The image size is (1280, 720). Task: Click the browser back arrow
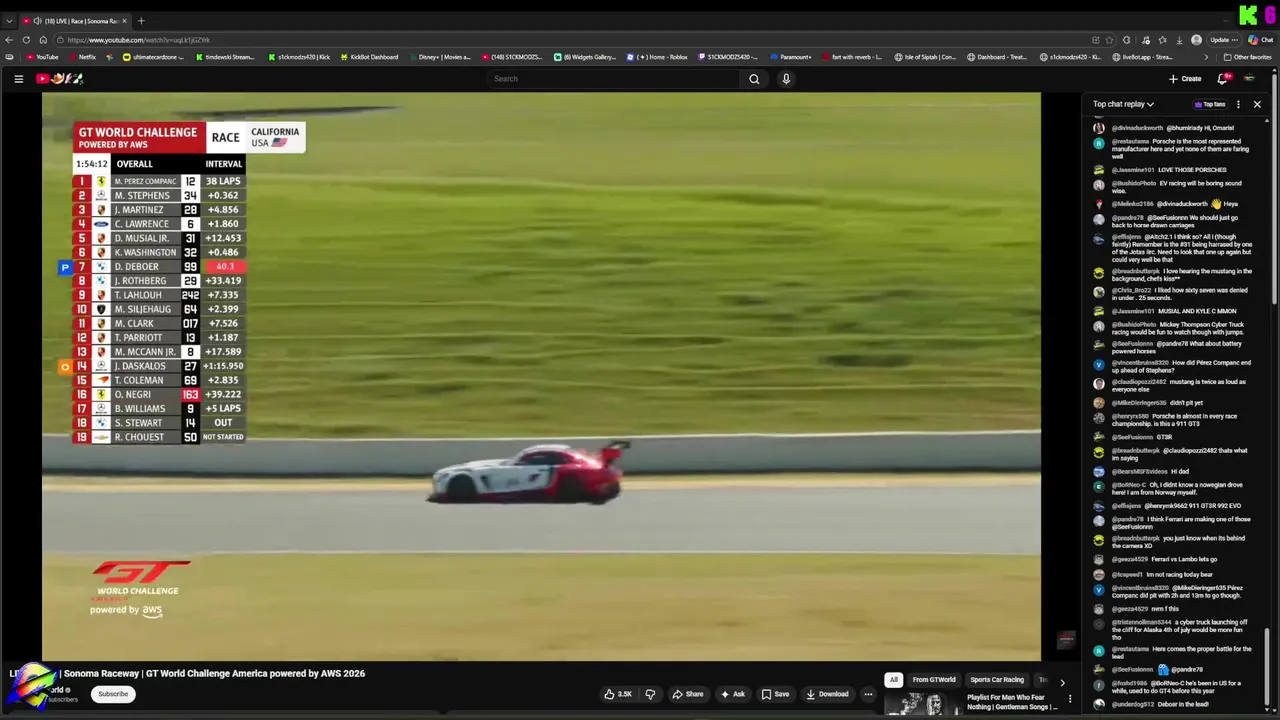click(x=9, y=40)
